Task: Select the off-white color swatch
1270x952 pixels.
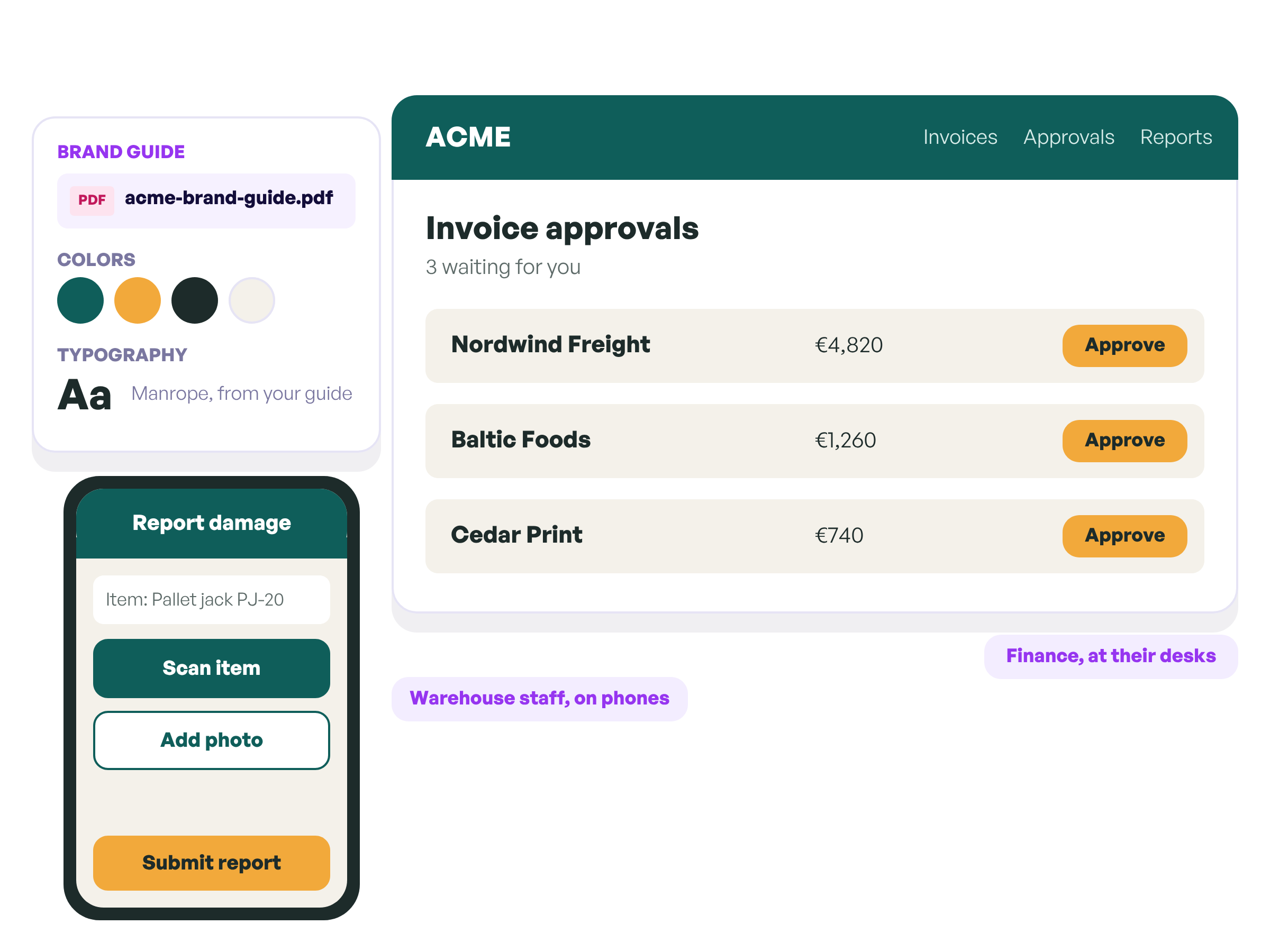Action: click(251, 300)
